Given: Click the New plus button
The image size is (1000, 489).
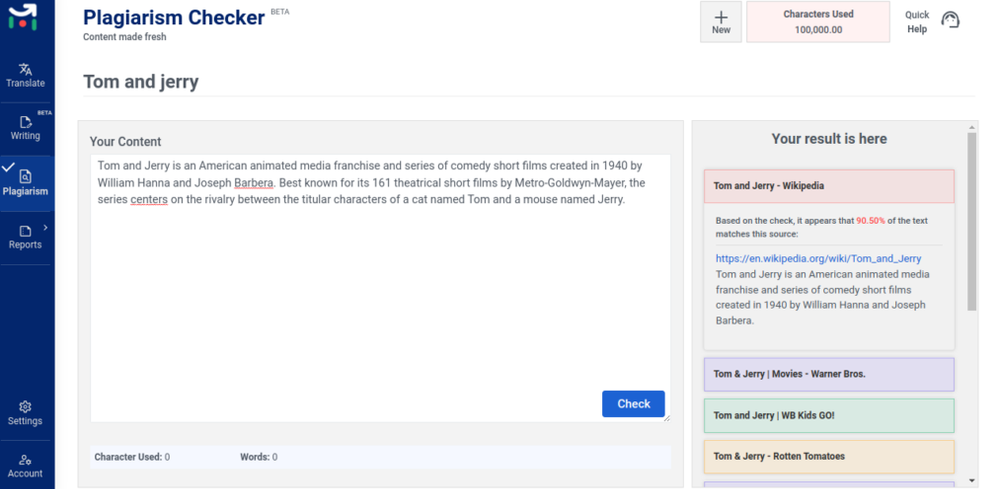Looking at the screenshot, I should click(721, 22).
